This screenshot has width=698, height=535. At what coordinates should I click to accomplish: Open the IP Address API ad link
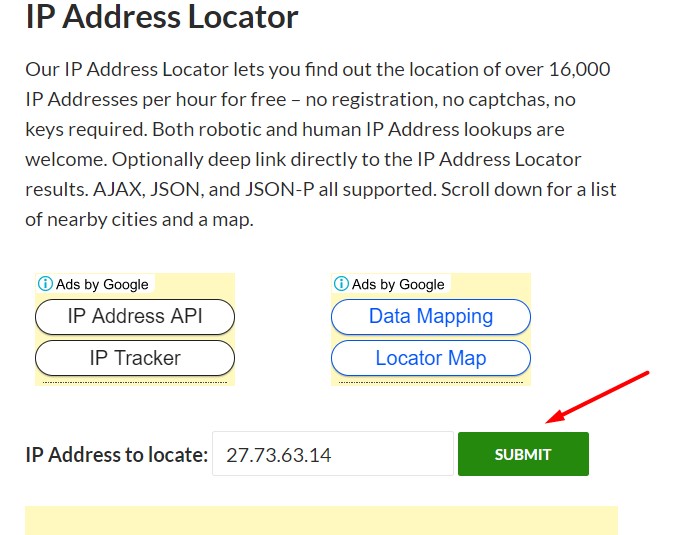pos(135,316)
